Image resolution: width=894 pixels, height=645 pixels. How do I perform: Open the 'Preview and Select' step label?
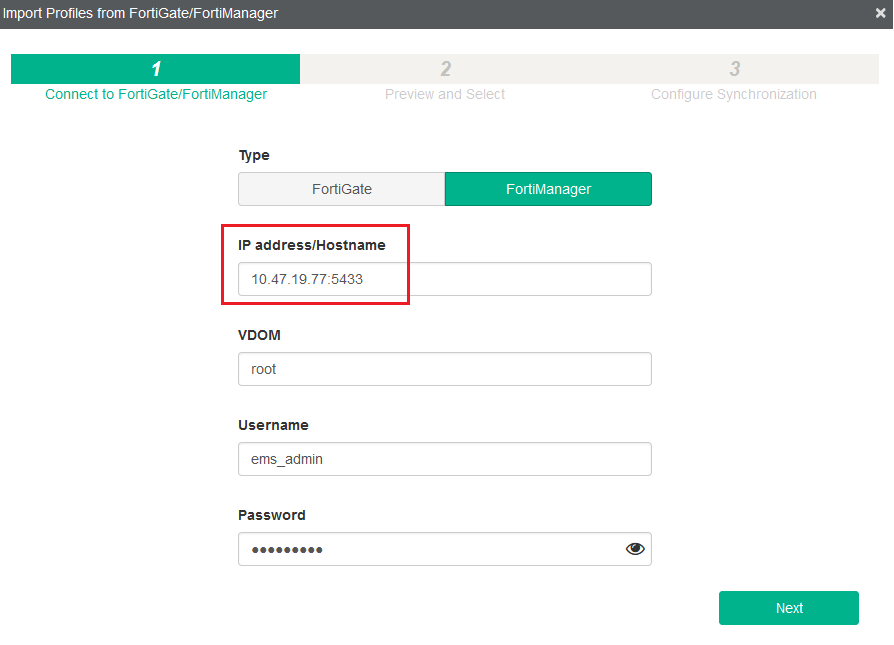pos(445,94)
